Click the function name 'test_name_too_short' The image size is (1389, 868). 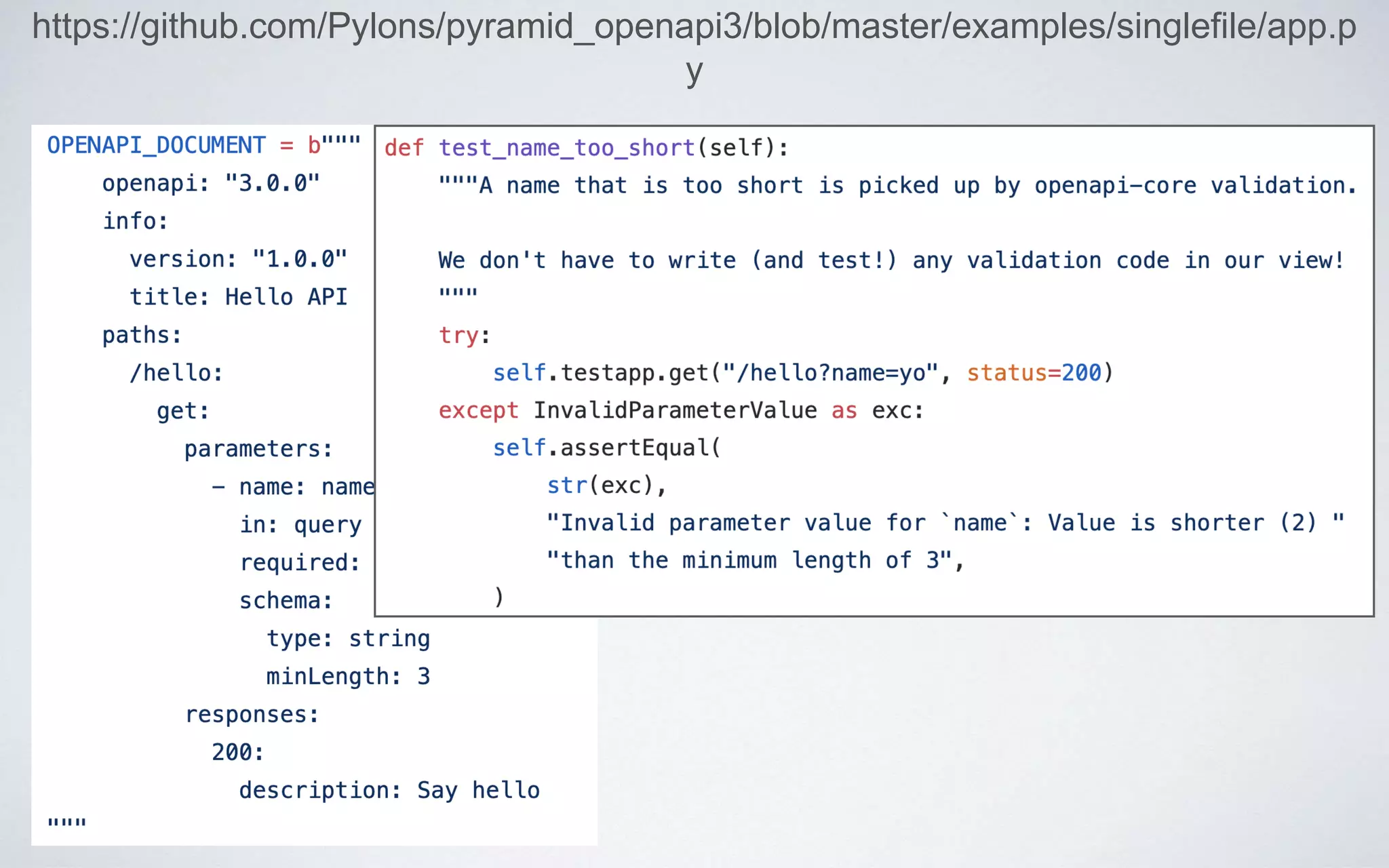click(567, 148)
